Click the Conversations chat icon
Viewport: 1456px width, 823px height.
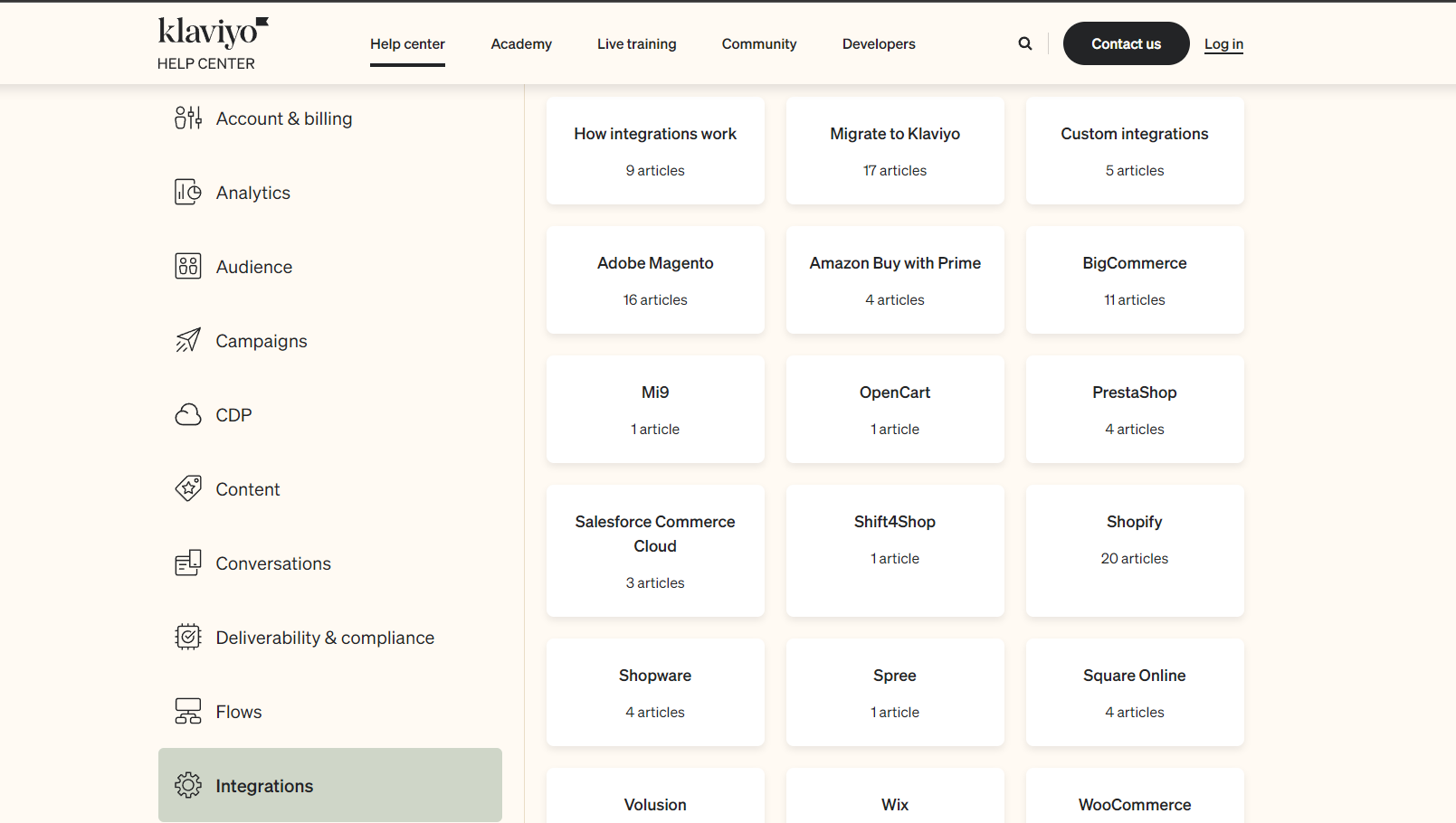(188, 563)
